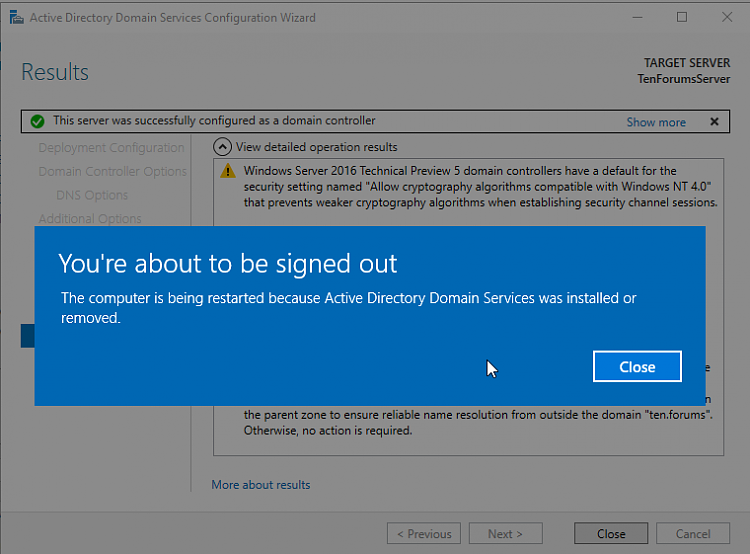Minimize the wizard window
The image size is (750, 554).
coord(637,17)
